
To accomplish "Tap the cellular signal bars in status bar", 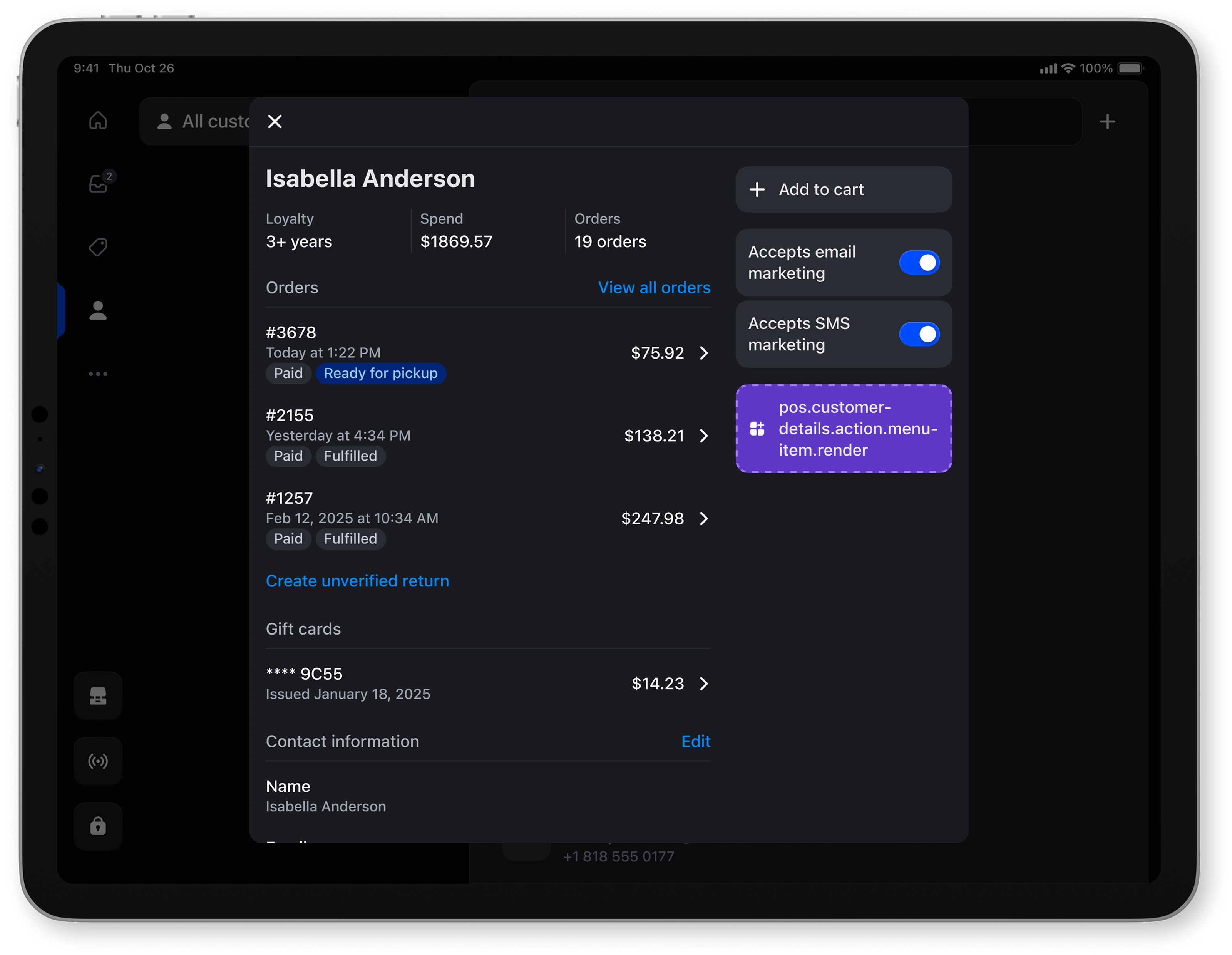I will click(1049, 69).
